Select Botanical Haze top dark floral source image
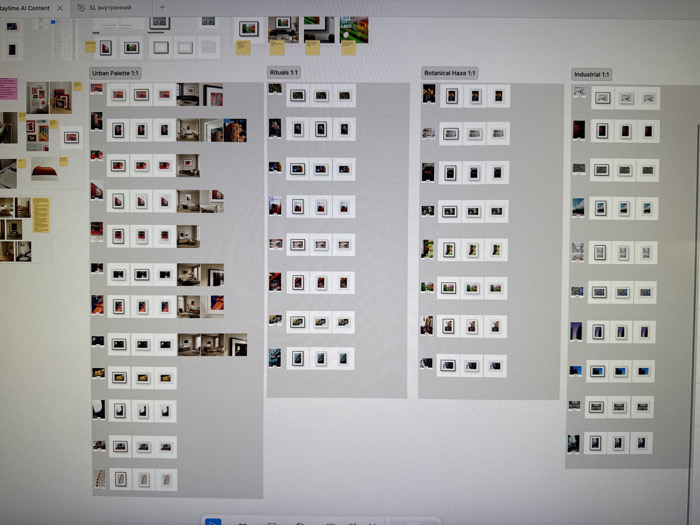The width and height of the screenshot is (700, 525). 429,93
